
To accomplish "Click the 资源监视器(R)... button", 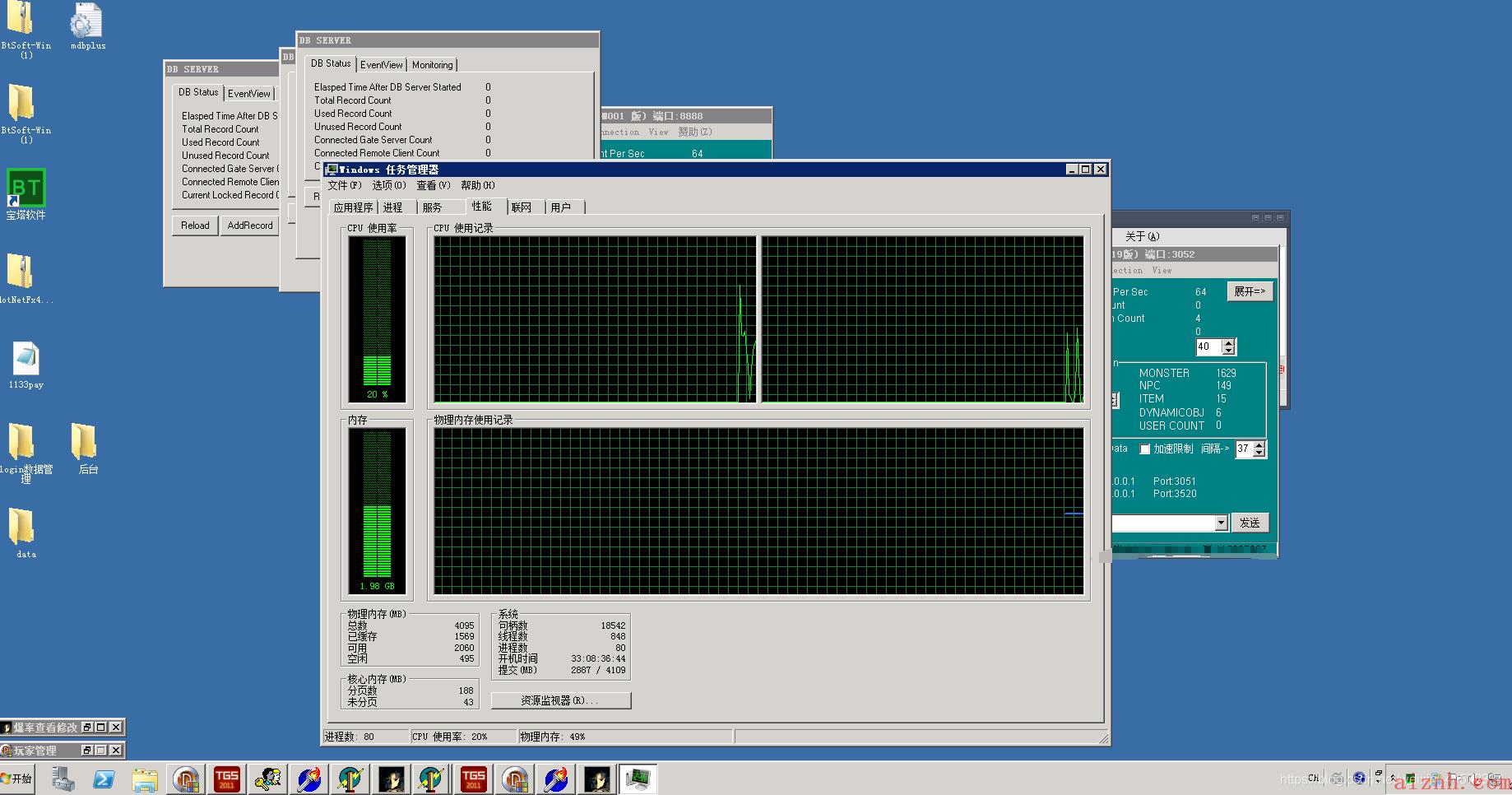I will coord(561,700).
